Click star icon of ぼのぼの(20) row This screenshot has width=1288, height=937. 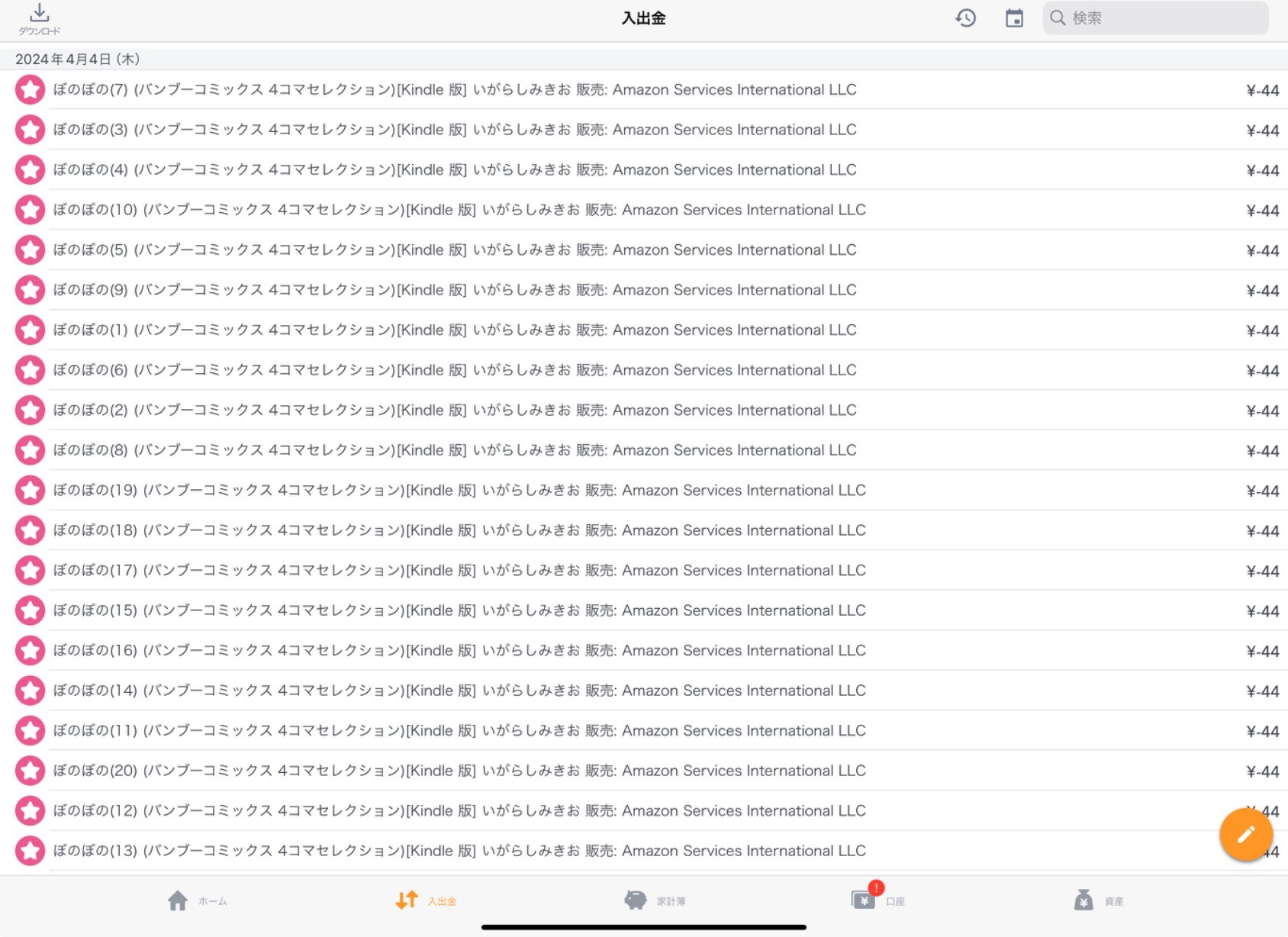(31, 771)
